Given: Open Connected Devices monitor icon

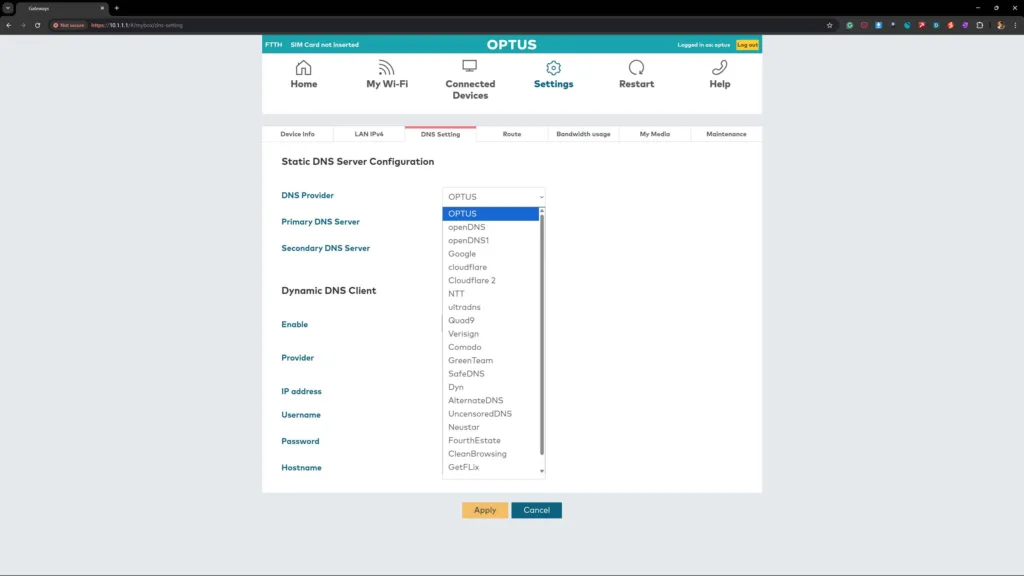Looking at the screenshot, I should point(470,67).
